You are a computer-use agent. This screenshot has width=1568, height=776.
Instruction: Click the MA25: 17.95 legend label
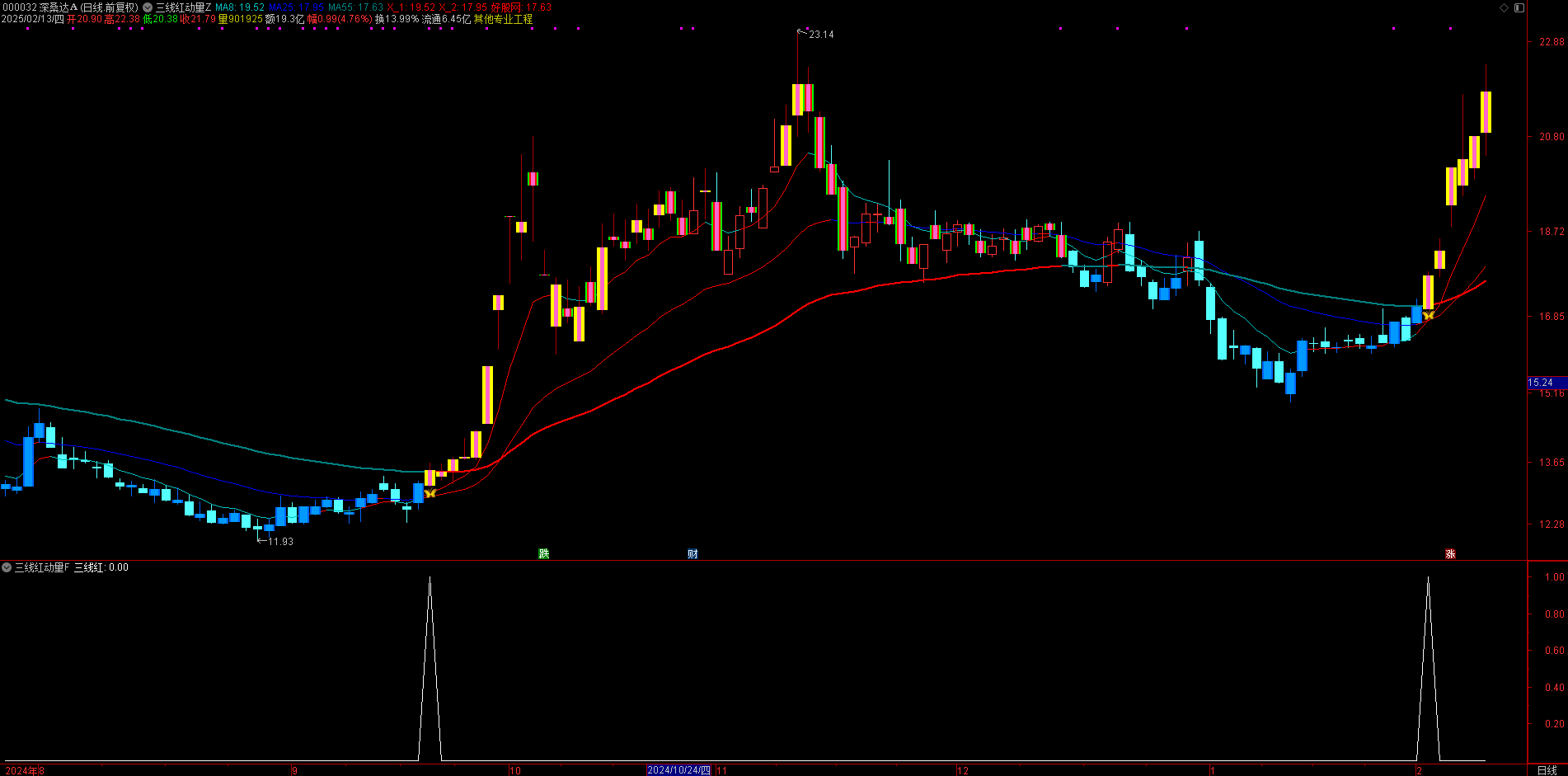click(297, 7)
